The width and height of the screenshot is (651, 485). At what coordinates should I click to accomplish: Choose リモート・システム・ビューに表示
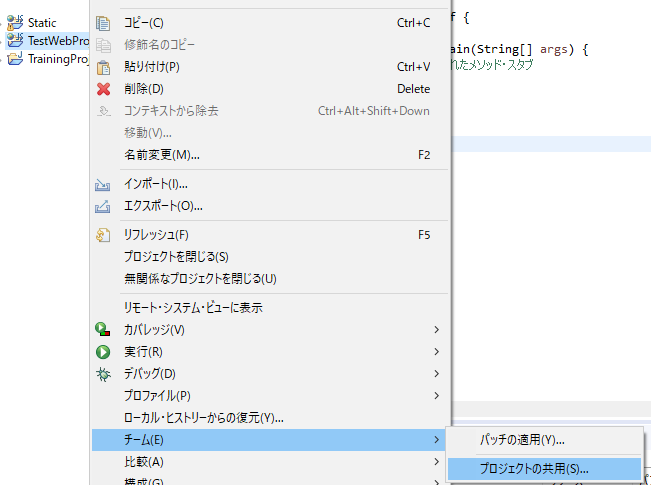pos(270,308)
